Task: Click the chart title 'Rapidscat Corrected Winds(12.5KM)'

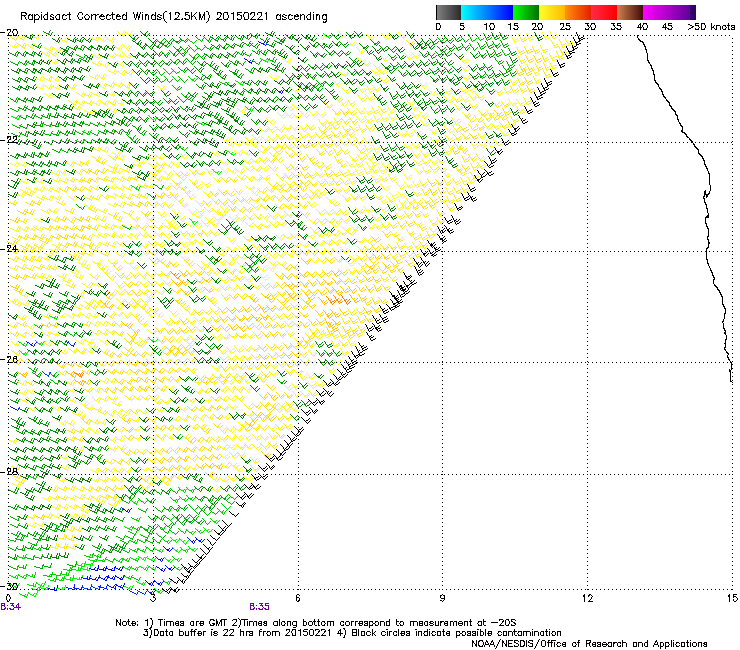Action: coord(115,17)
